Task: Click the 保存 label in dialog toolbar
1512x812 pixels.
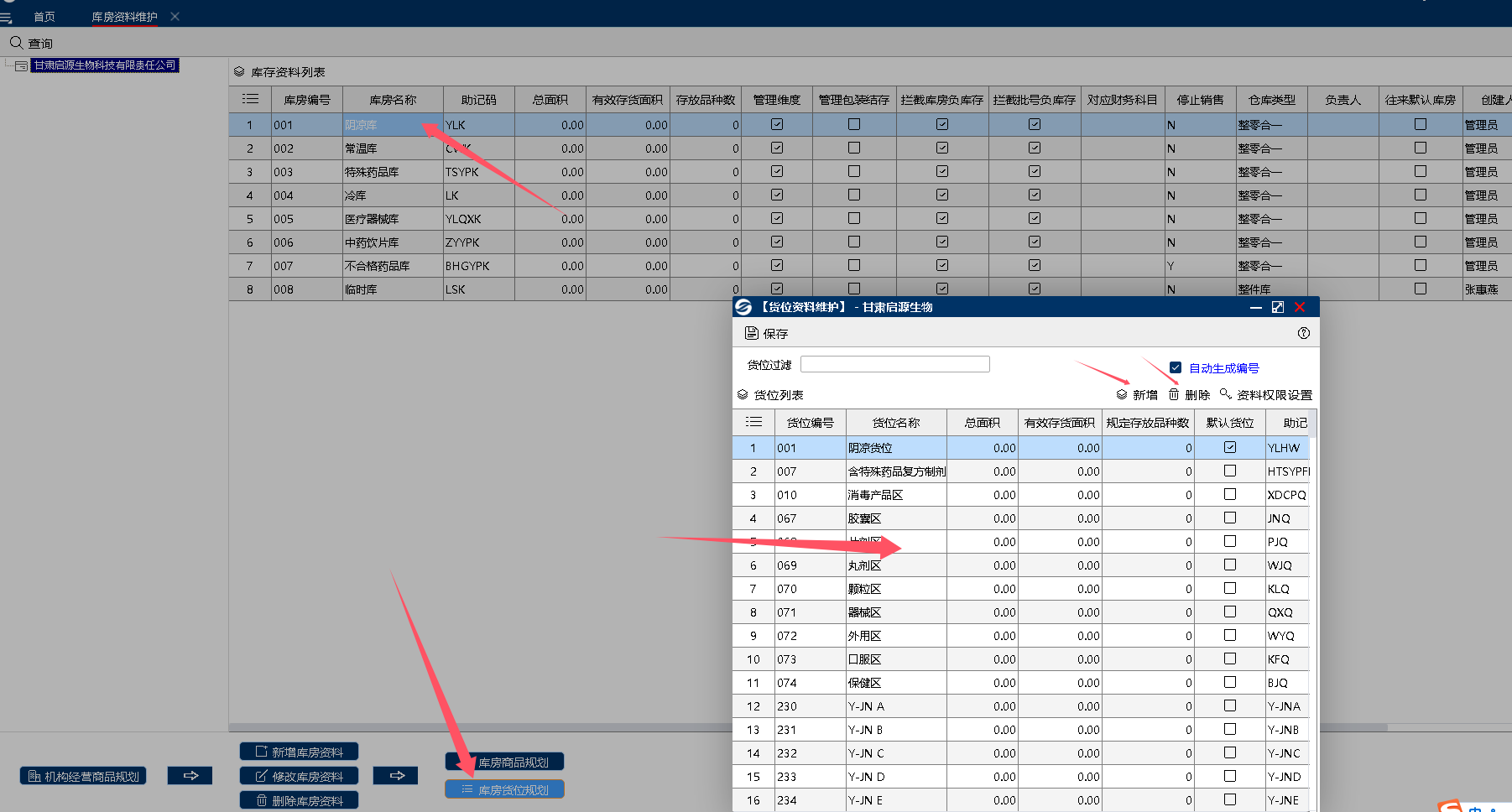Action: [775, 334]
